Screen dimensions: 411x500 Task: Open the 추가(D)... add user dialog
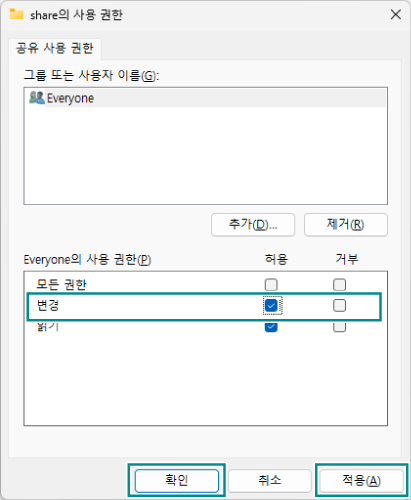(253, 225)
